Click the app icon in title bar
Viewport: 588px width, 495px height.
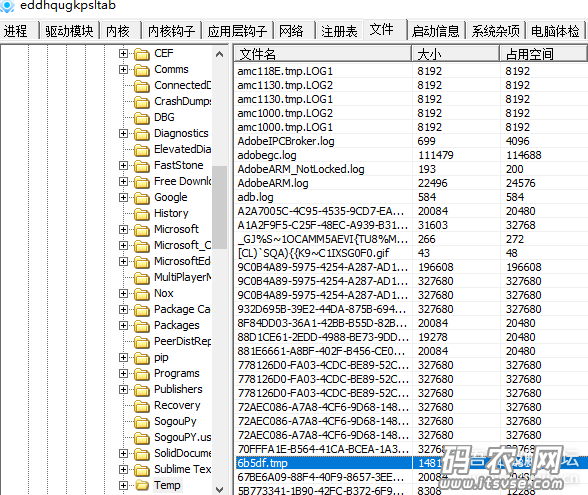[x=7, y=5]
